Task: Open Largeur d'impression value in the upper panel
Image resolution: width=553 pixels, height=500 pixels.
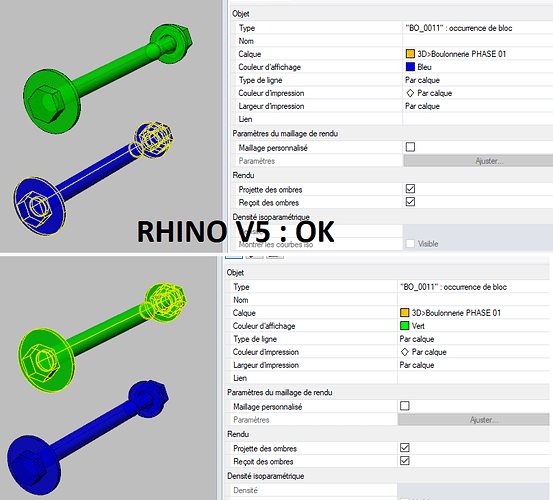Action: 478,106
